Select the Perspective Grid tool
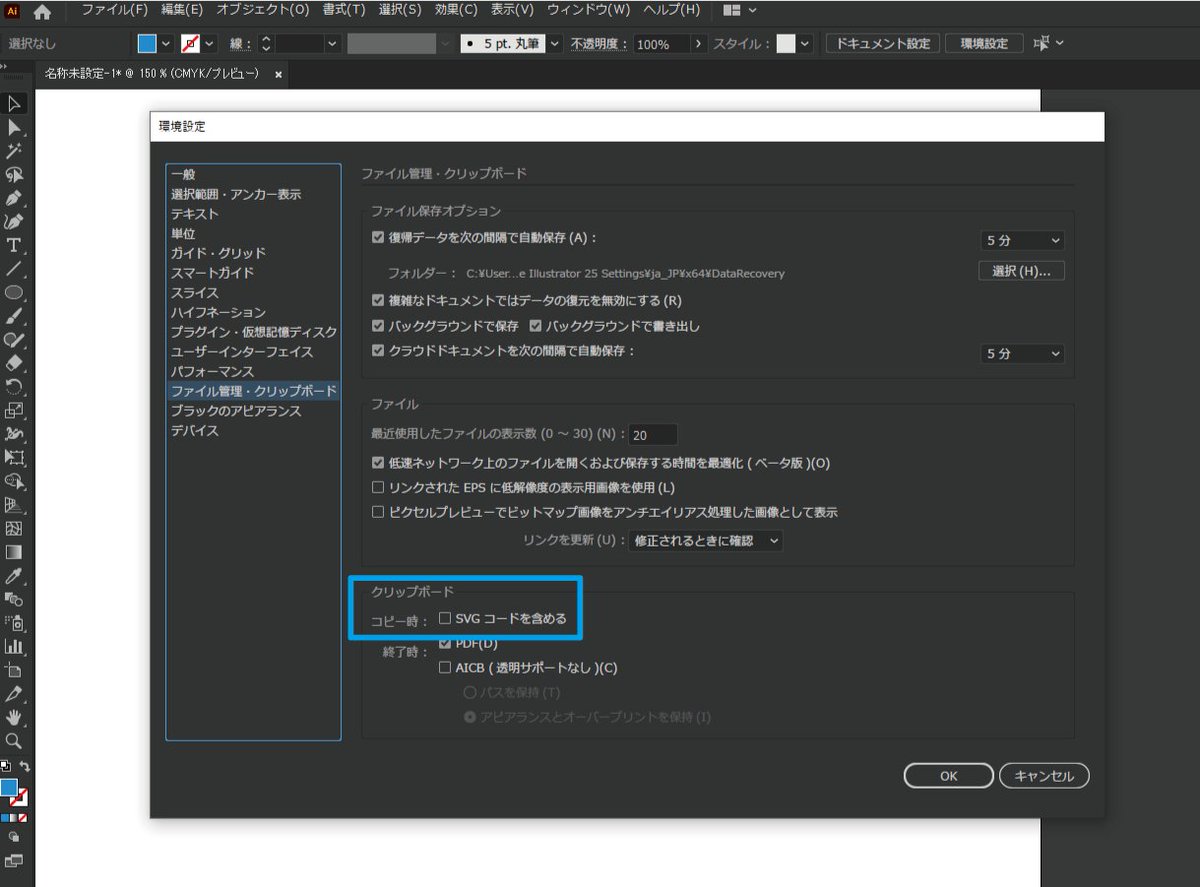 [14, 505]
